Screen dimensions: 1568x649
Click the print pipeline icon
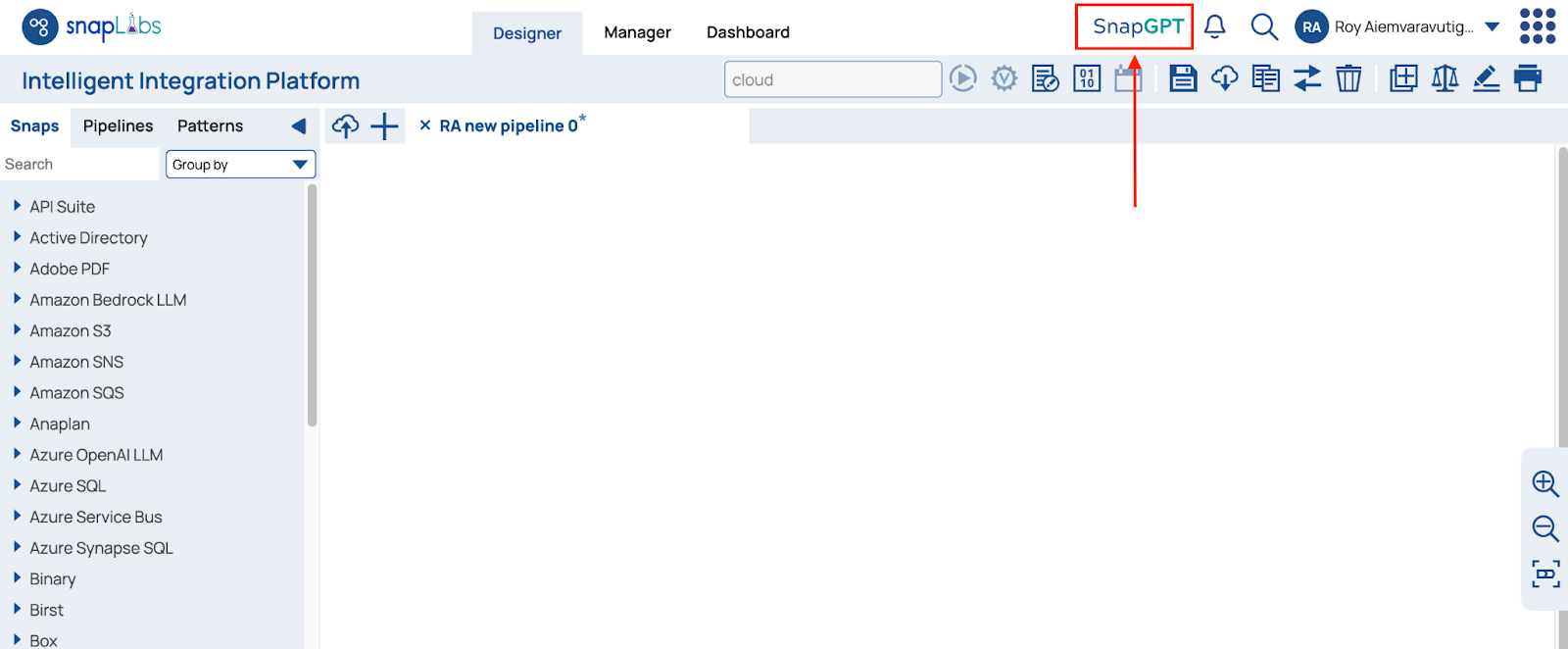1528,78
